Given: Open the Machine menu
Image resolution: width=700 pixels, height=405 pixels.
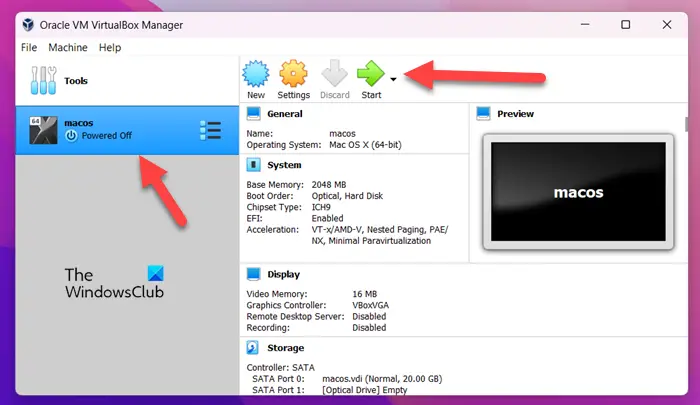Looking at the screenshot, I should click(68, 47).
